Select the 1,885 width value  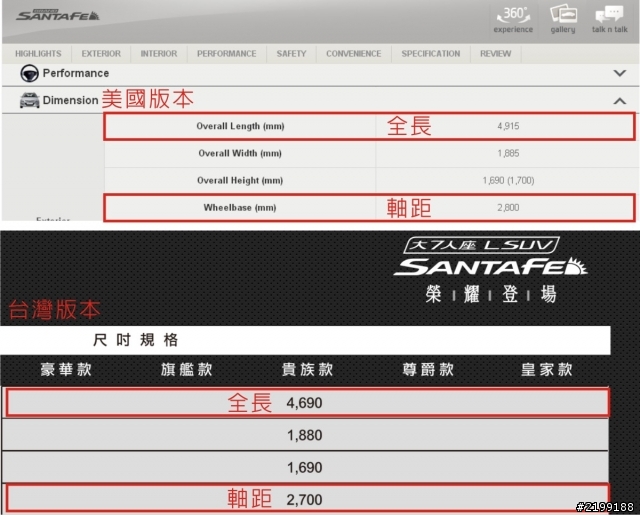point(508,153)
